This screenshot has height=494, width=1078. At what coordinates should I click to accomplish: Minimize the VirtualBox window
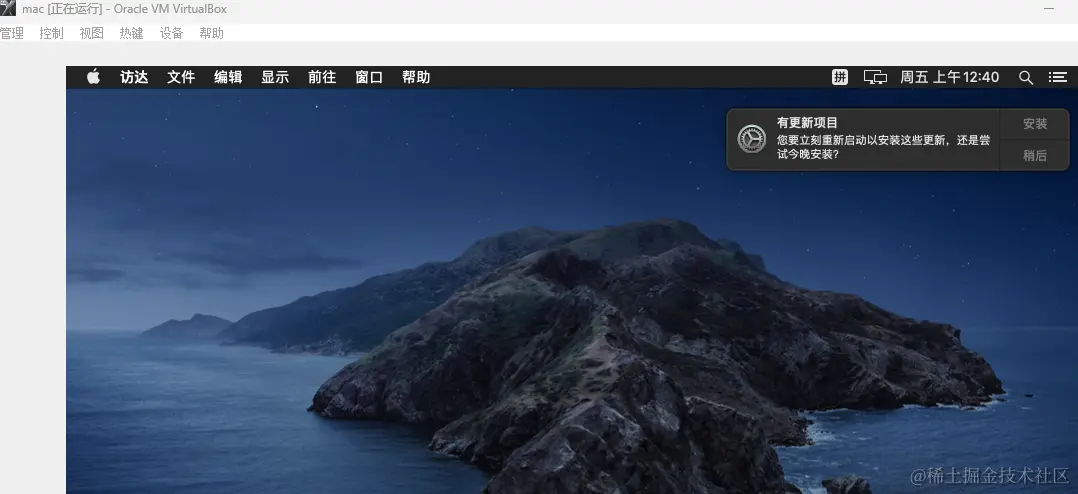1049,9
